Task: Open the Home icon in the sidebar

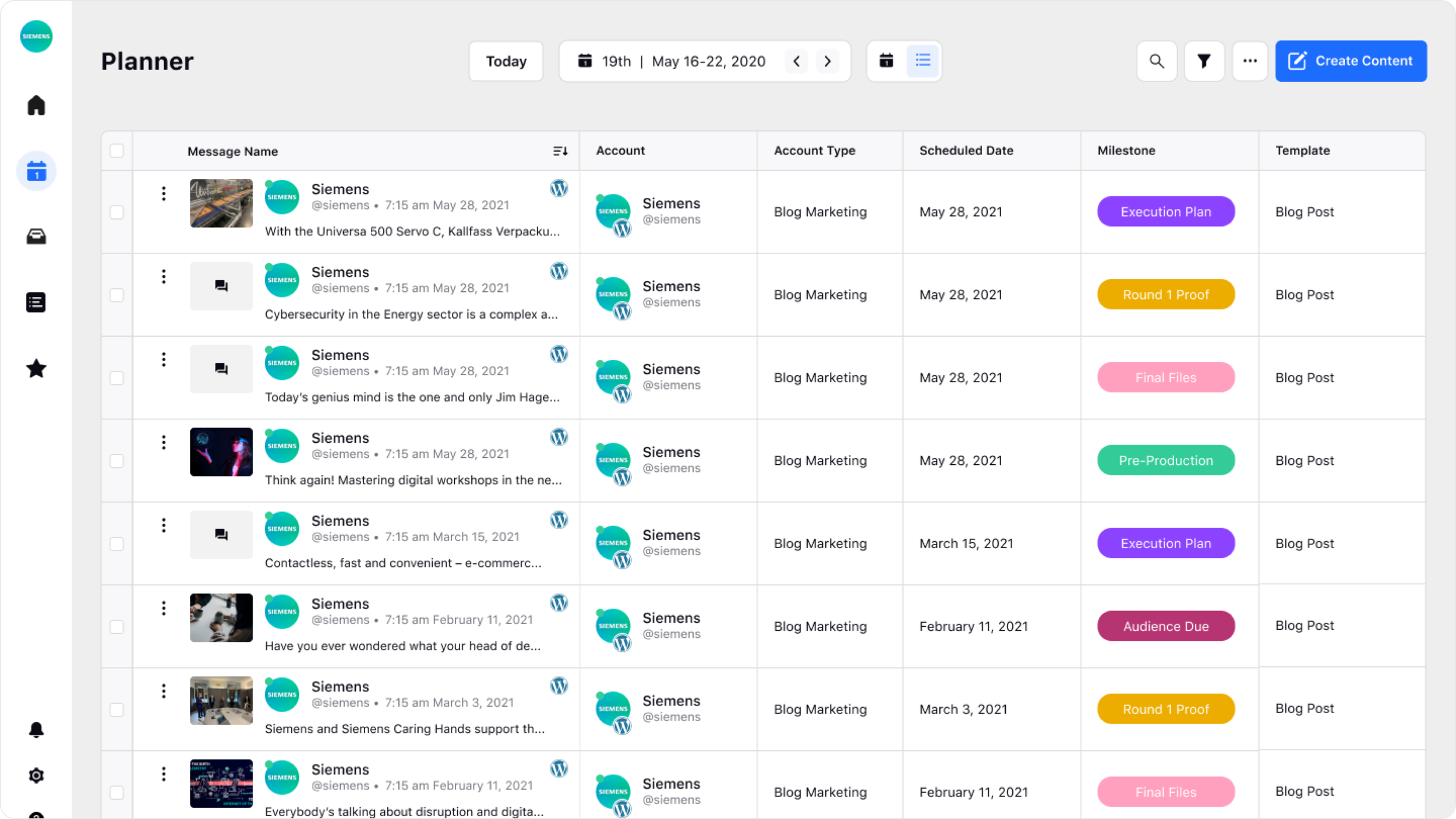Action: (36, 105)
